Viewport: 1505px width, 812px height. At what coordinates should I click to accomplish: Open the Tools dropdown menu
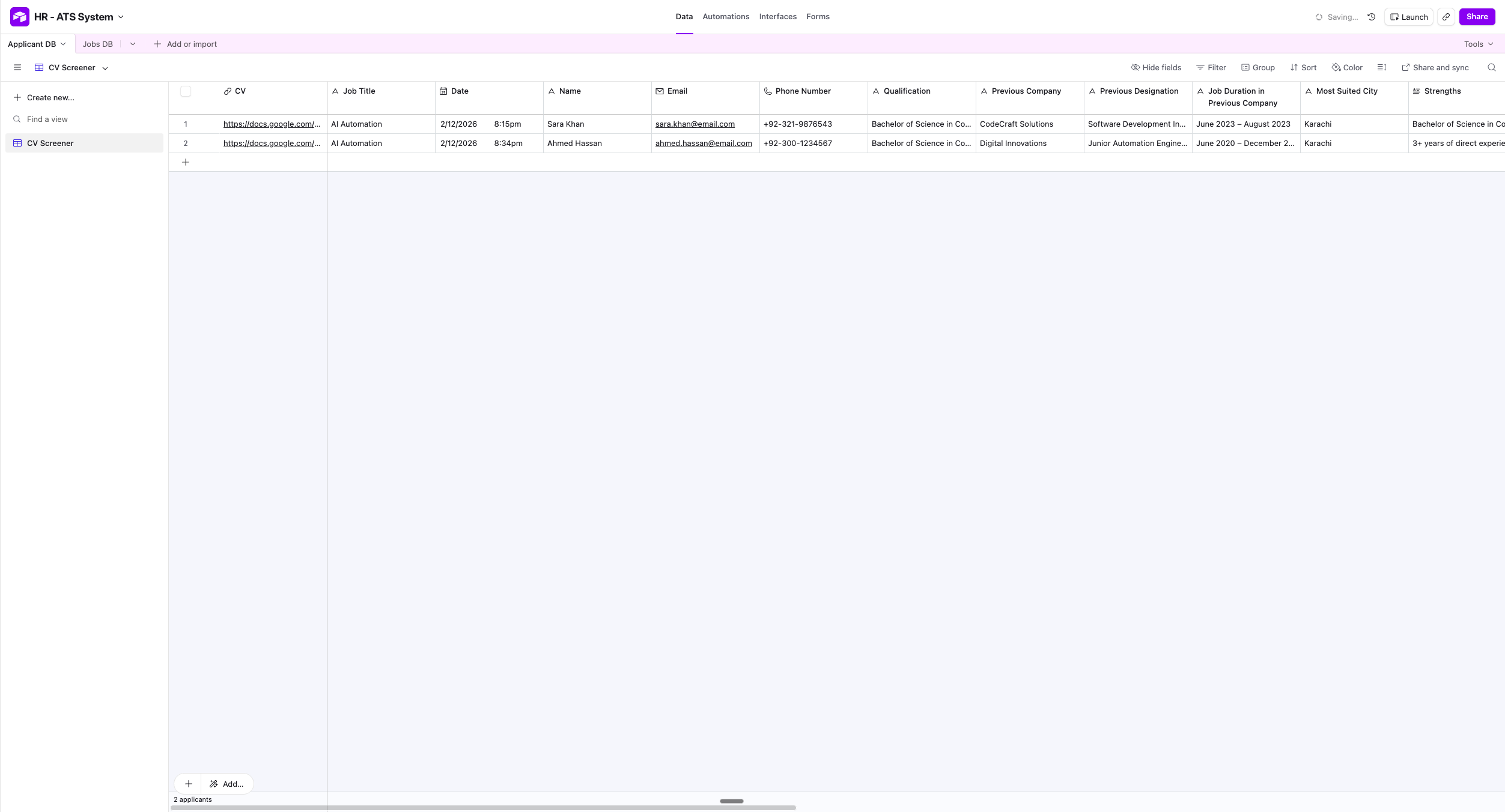1478,44
